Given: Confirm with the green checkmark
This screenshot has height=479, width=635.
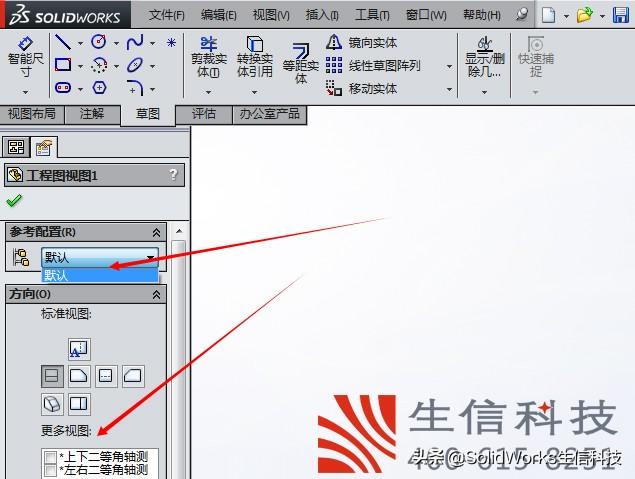Looking at the screenshot, I should pos(14,200).
